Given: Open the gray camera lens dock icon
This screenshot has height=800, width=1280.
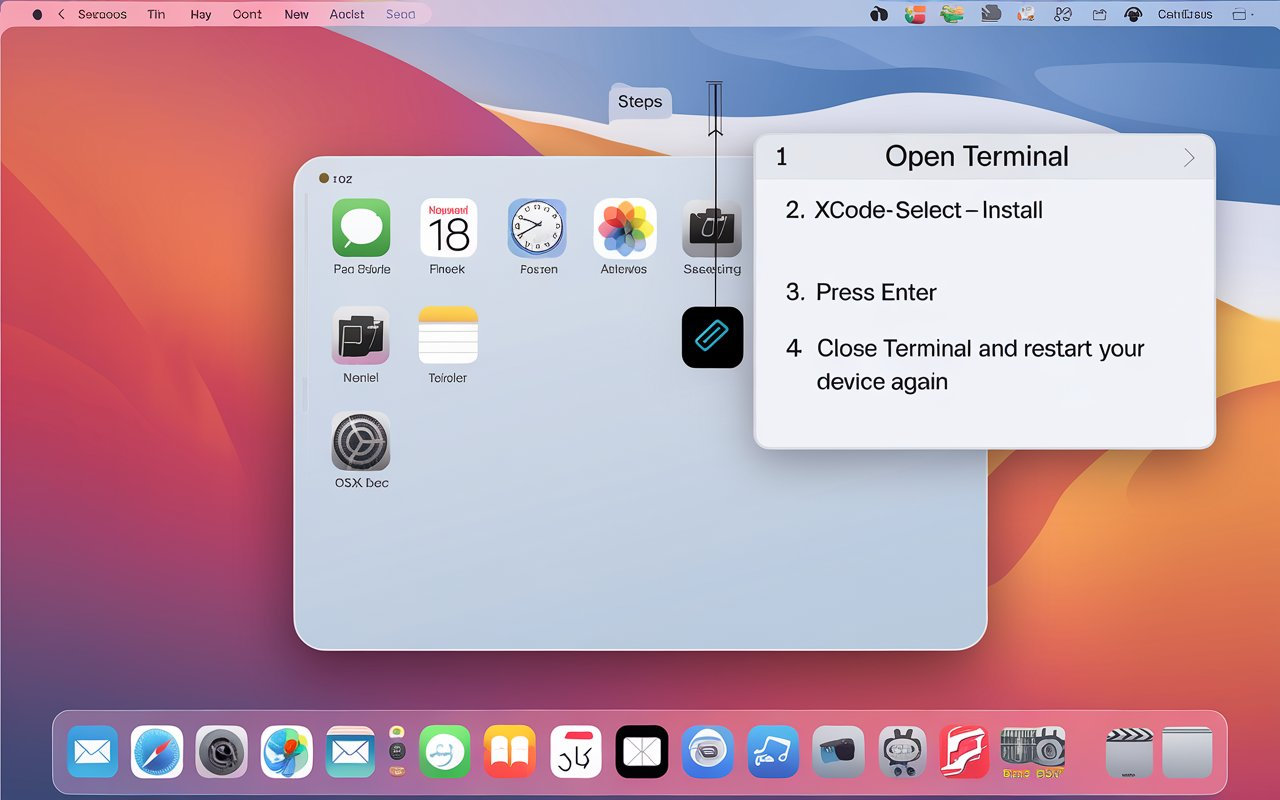Looking at the screenshot, I should (x=222, y=752).
